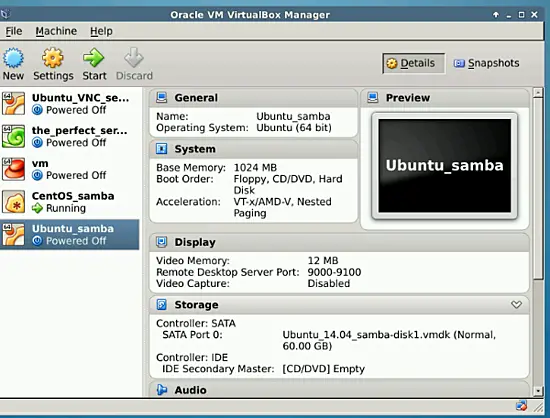Select the Ubuntu_VNC_se... machine entry

tap(69, 104)
